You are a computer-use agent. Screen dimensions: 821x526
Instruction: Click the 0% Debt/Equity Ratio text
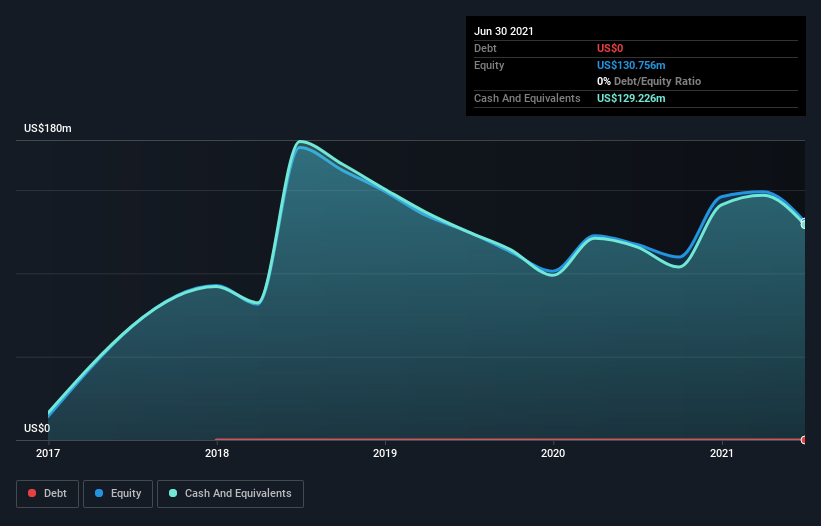[x=649, y=81]
